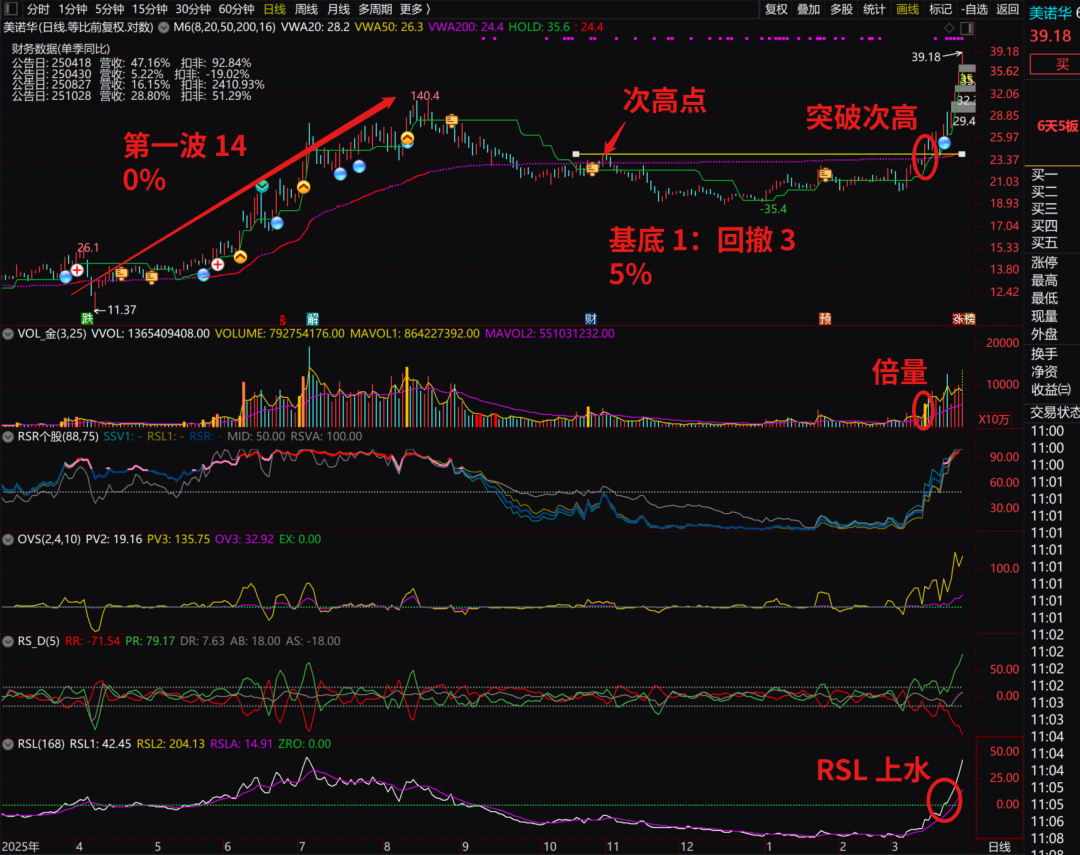Click the yellow arrow signal just below 140.4 peak
Viewport: 1080px width, 855px height.
tap(407, 138)
